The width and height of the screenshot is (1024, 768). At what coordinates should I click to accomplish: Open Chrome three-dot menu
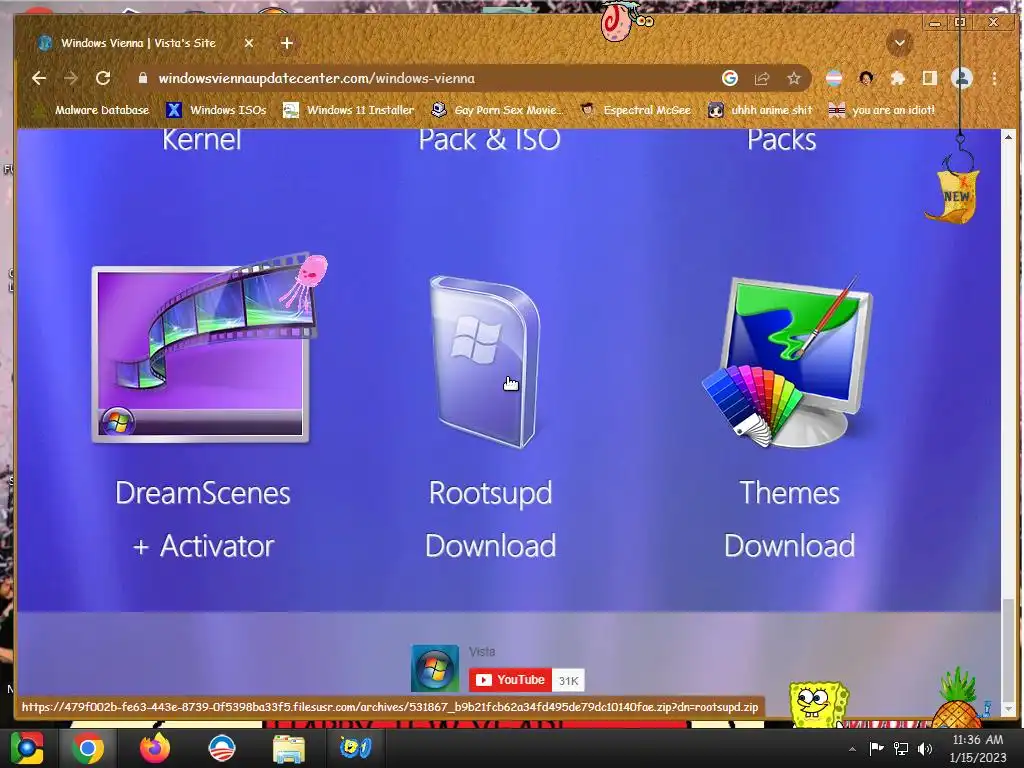995,78
